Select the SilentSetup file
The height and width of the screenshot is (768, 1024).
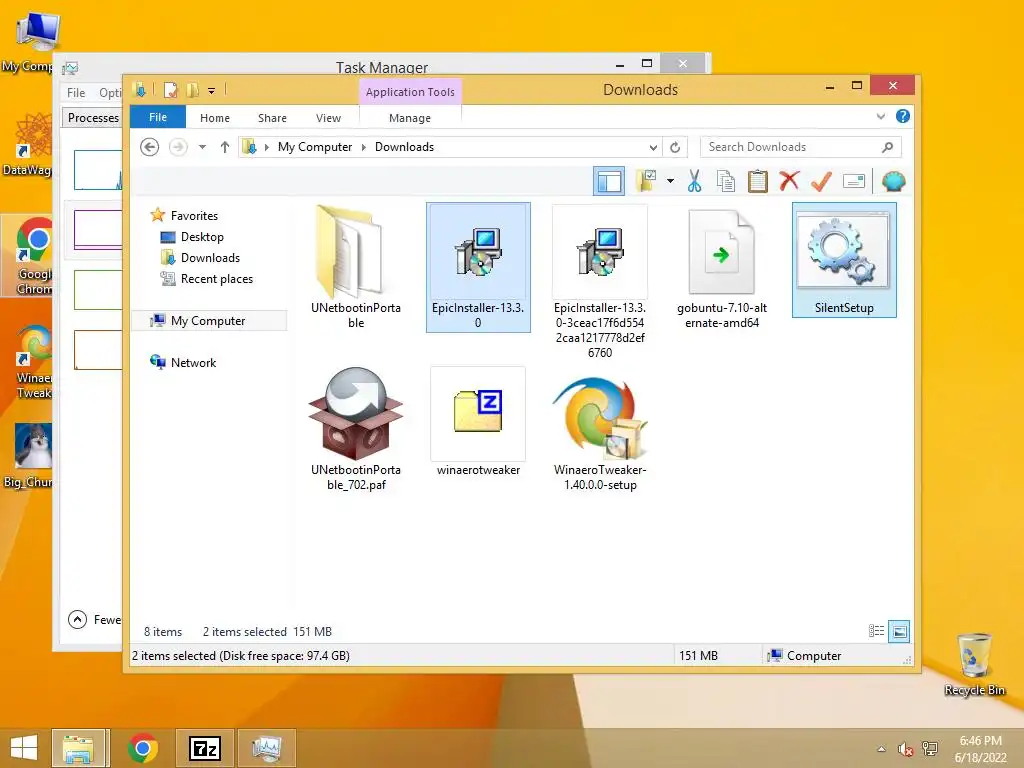point(844,260)
